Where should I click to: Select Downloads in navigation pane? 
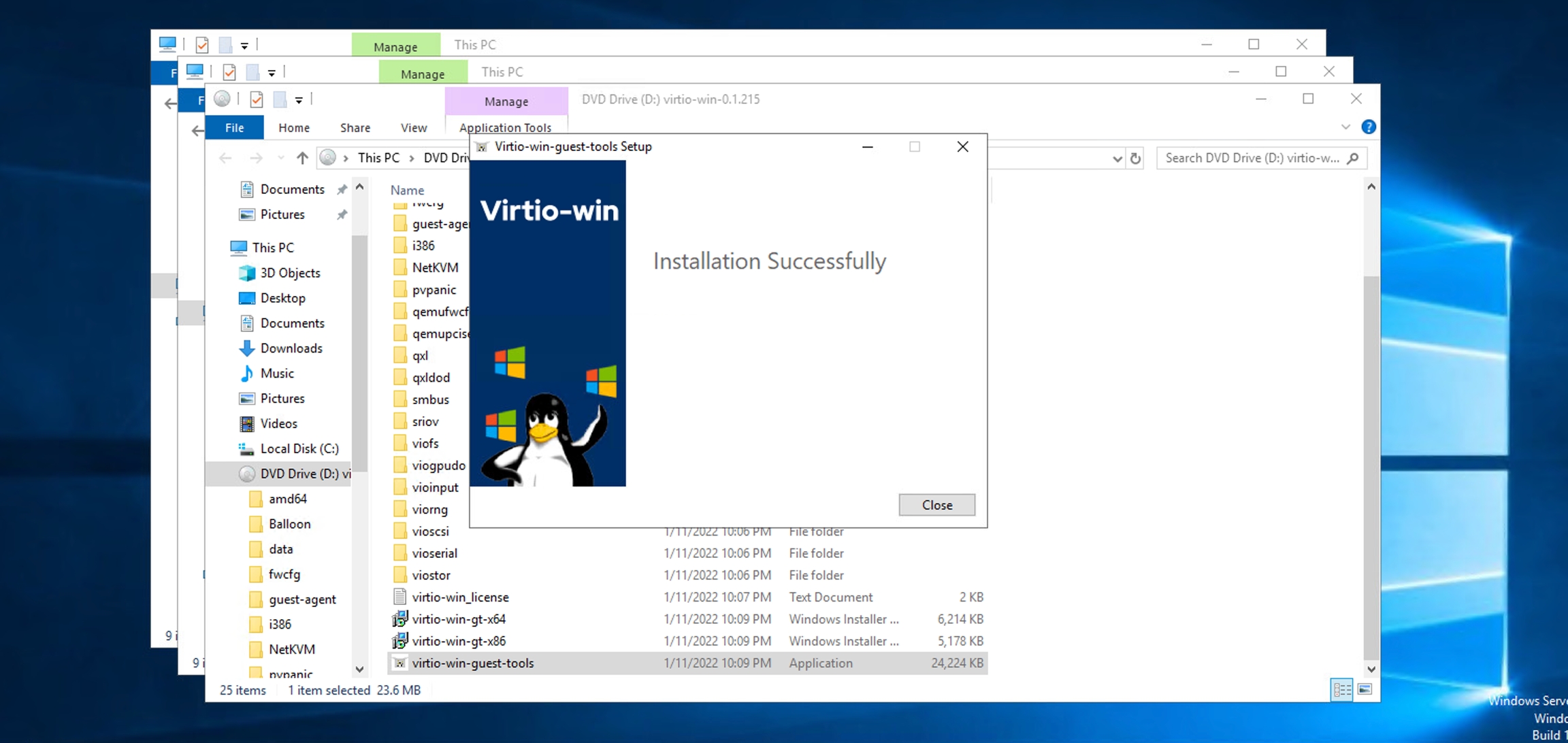click(291, 348)
